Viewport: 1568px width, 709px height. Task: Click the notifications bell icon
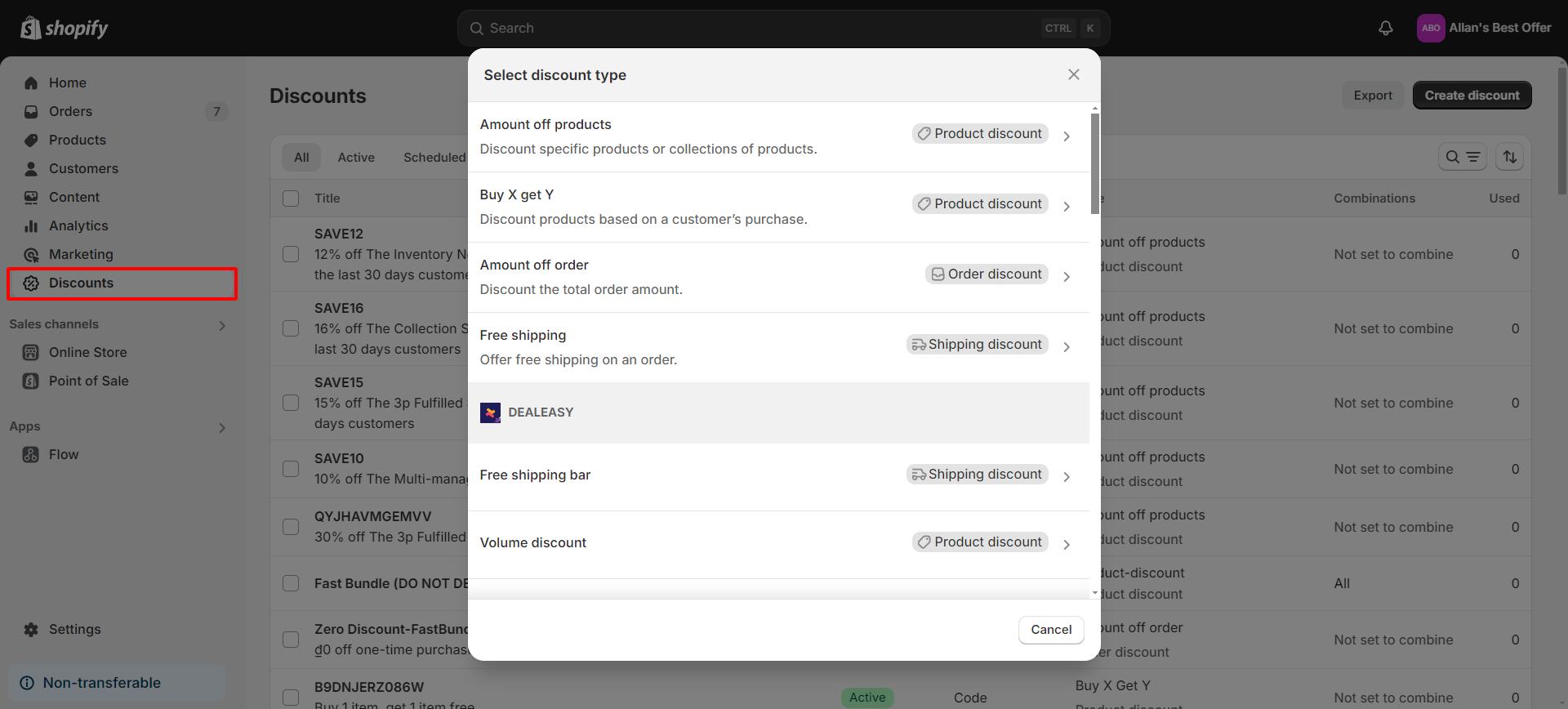(x=1385, y=29)
